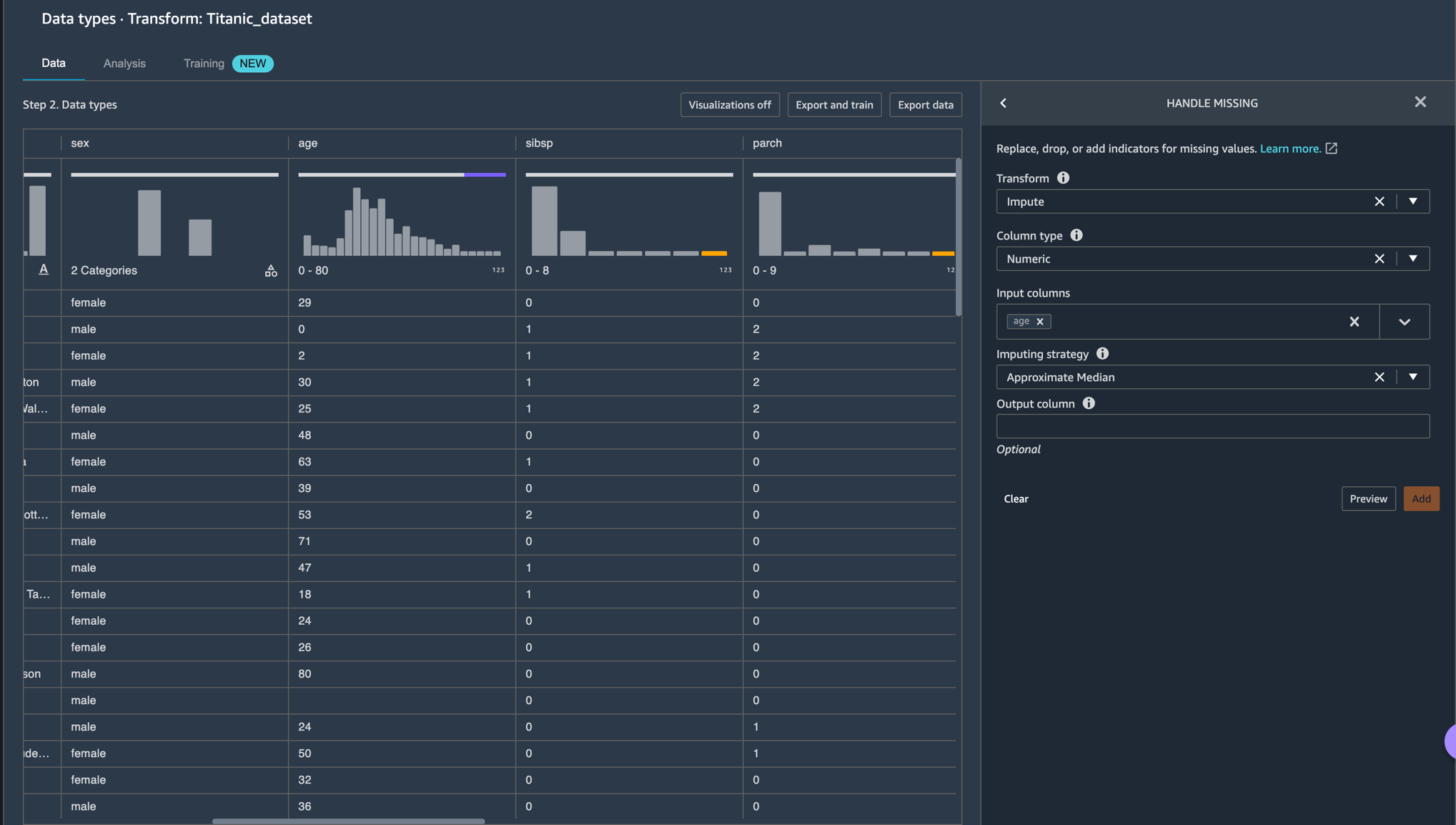Expand the Column type dropdown
This screenshot has width=1456, height=825.
tap(1412, 259)
